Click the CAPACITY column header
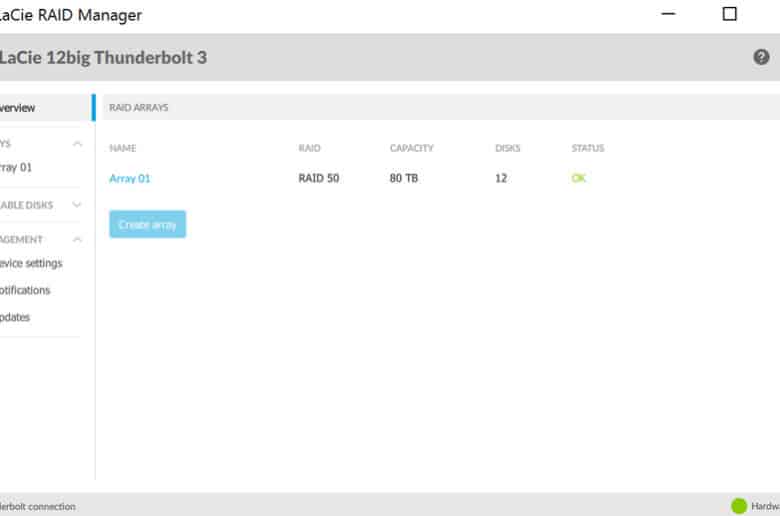The height and width of the screenshot is (516, 780). tap(411, 148)
